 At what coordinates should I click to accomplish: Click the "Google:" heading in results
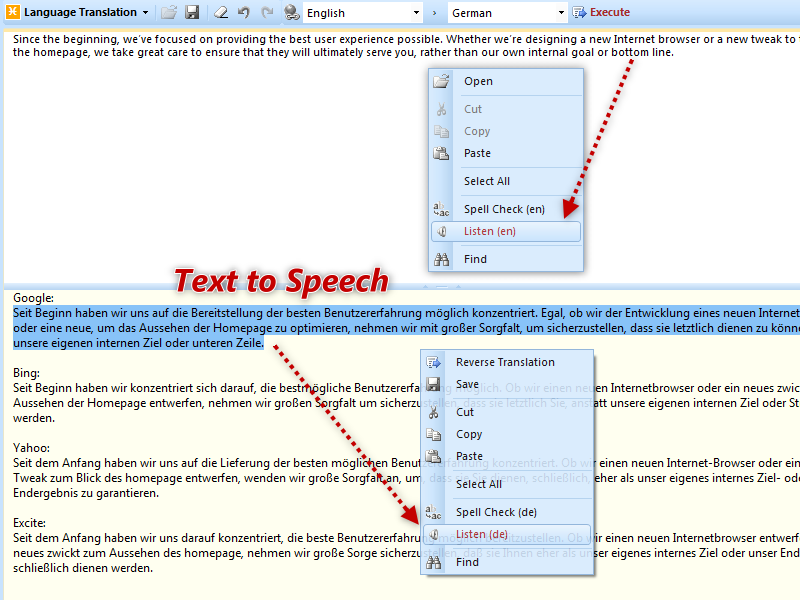point(34,298)
